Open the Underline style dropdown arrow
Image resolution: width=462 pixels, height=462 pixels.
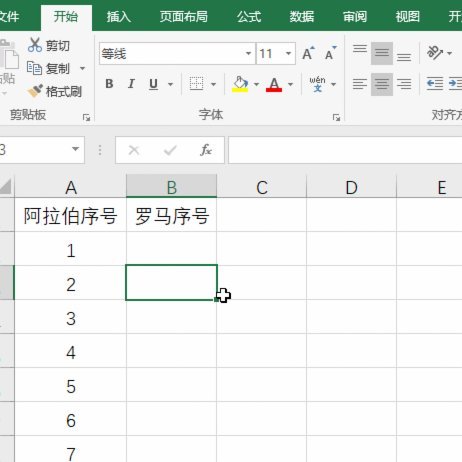(170, 84)
